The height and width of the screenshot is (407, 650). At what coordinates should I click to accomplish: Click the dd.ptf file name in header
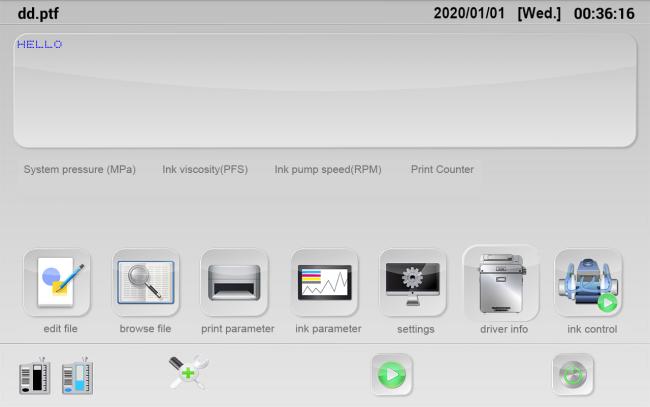pos(41,14)
